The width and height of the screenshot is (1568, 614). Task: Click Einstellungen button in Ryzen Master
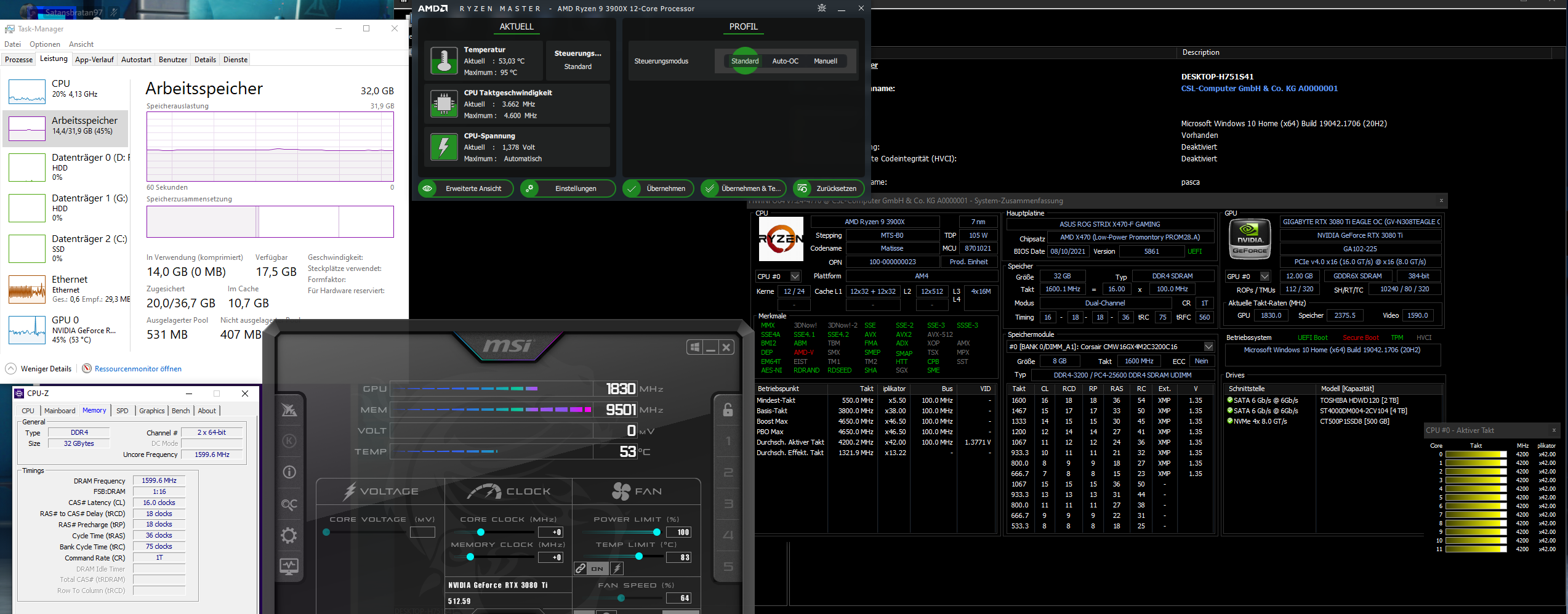[568, 188]
